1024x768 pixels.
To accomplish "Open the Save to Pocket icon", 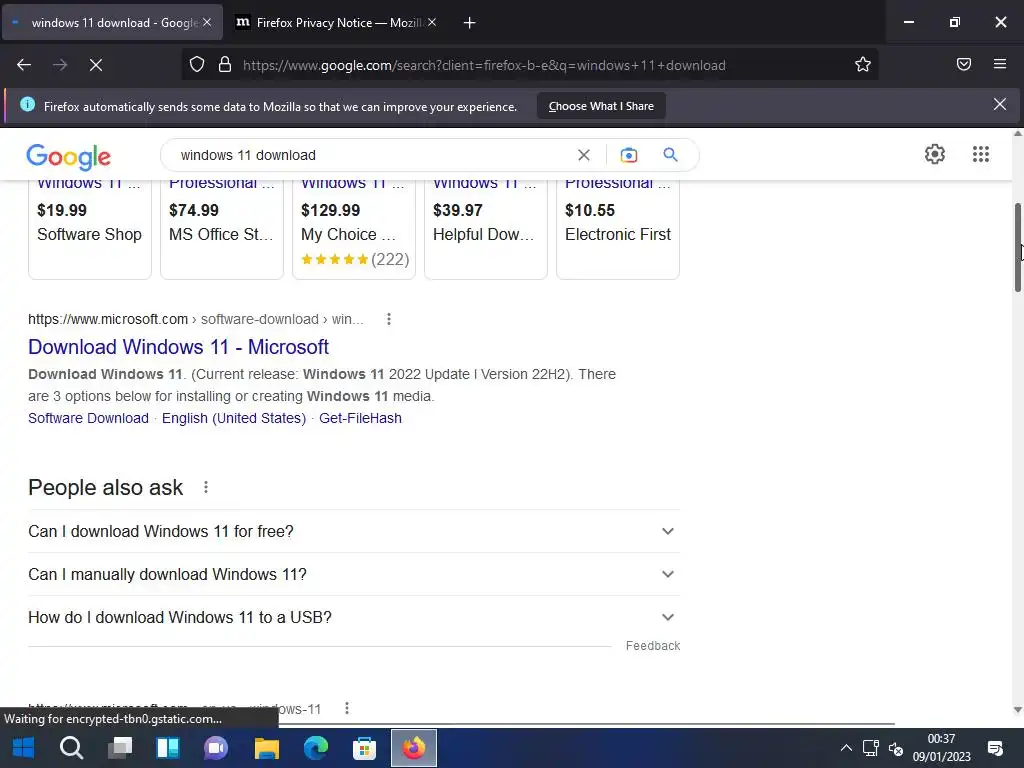I will [963, 64].
